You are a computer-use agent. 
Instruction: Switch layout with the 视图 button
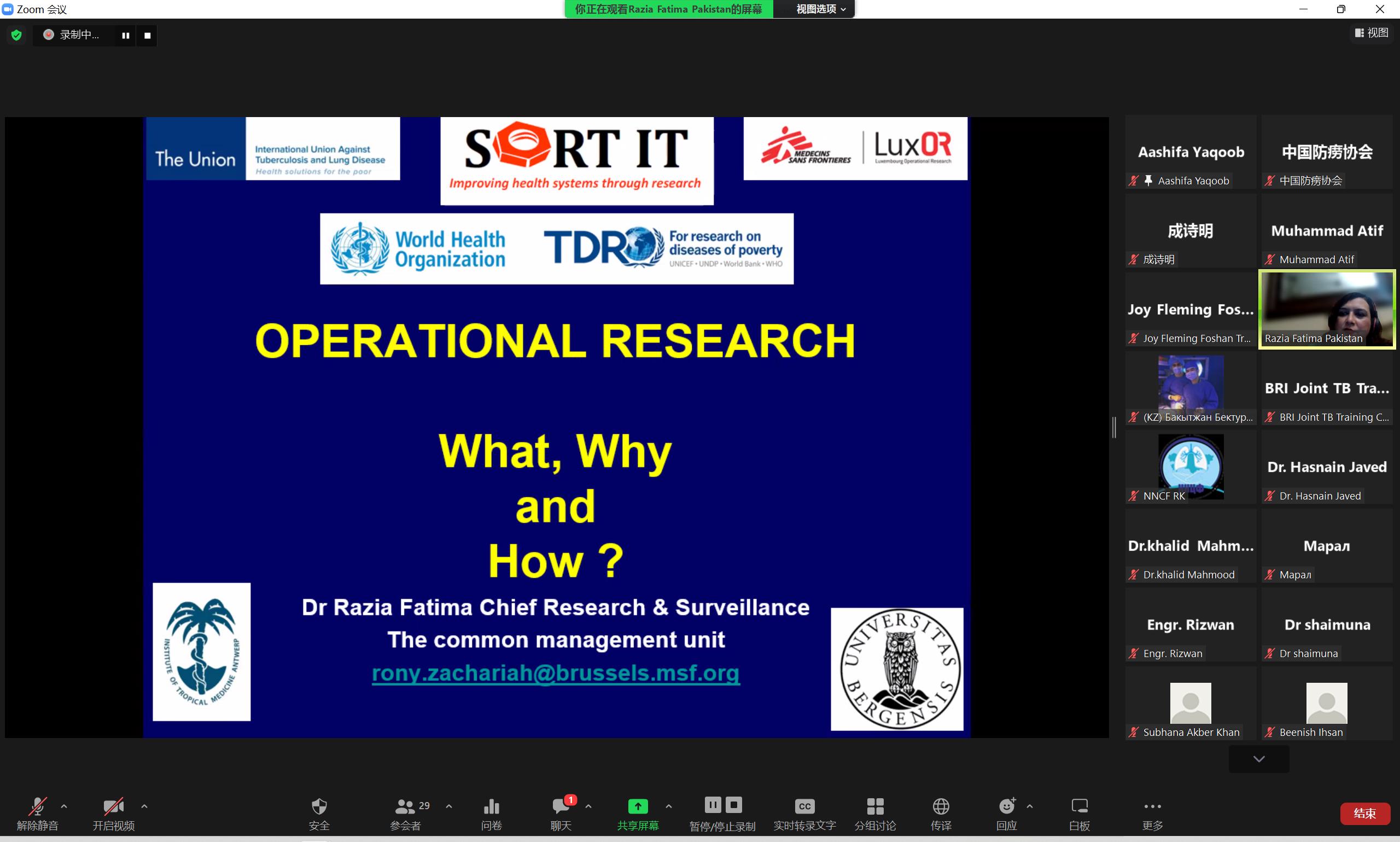(1371, 33)
